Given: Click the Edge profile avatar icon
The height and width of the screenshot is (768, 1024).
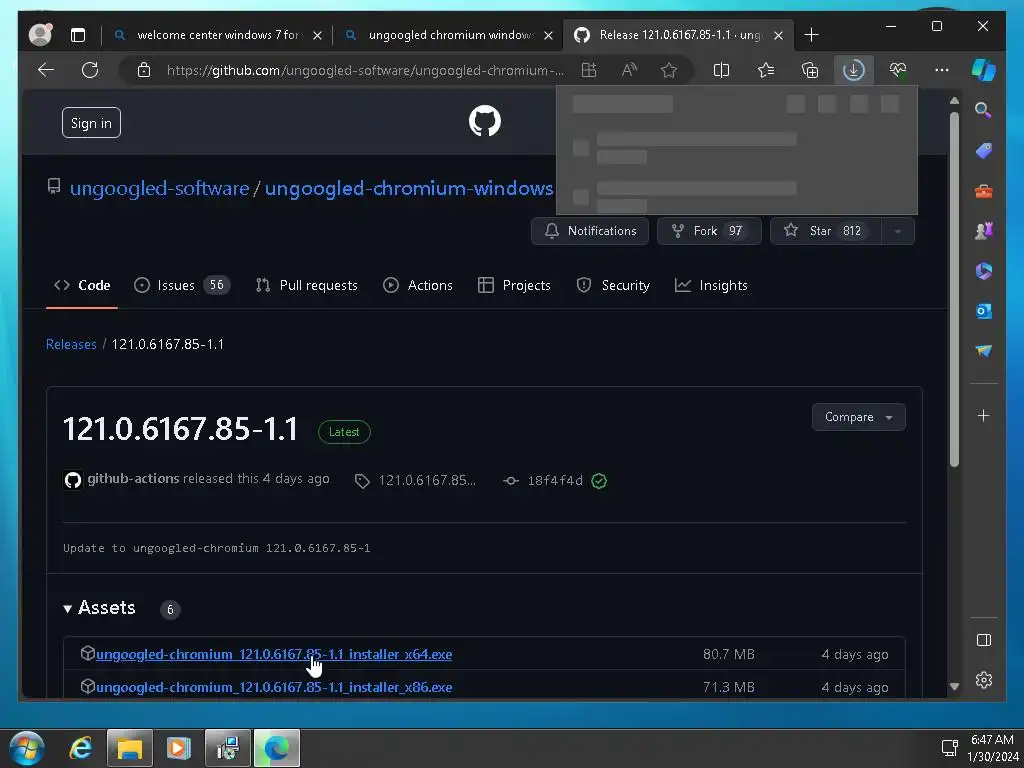Looking at the screenshot, I should pos(40,35).
